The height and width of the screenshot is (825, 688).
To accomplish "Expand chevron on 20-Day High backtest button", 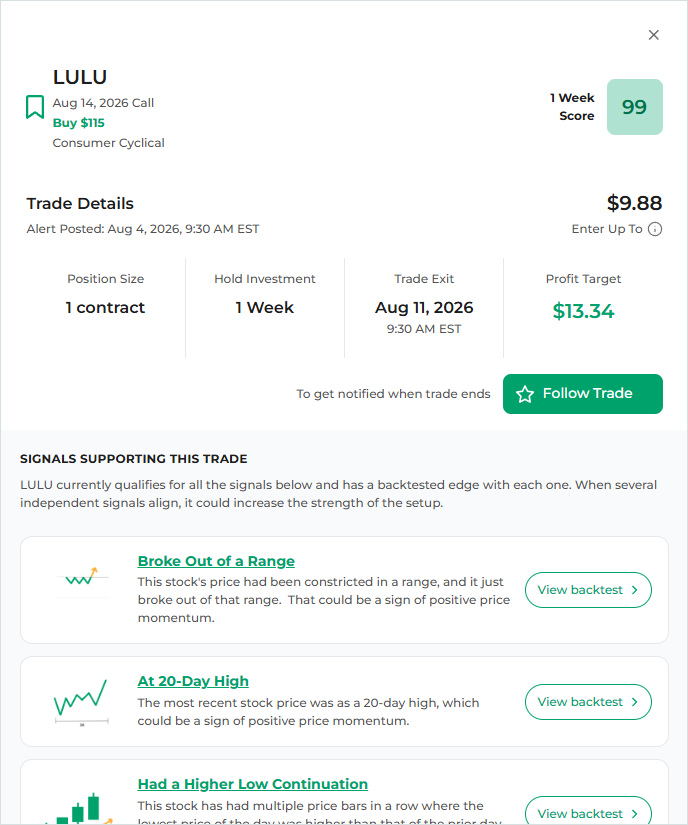I will pyautogui.click(x=634, y=702).
